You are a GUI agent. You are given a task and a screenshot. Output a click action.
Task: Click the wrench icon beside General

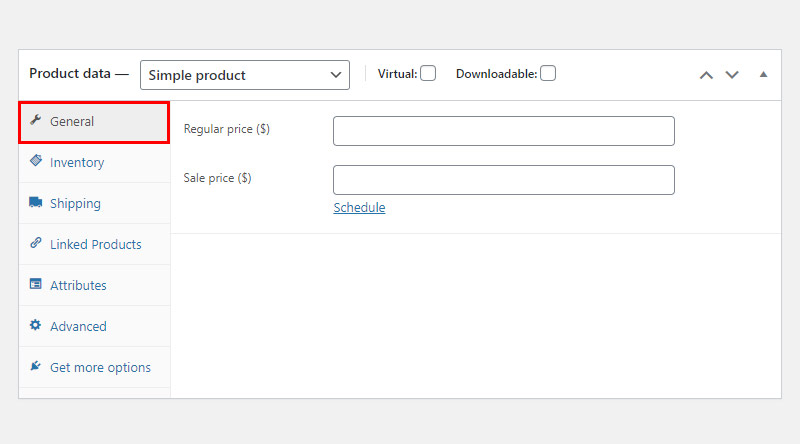[35, 120]
